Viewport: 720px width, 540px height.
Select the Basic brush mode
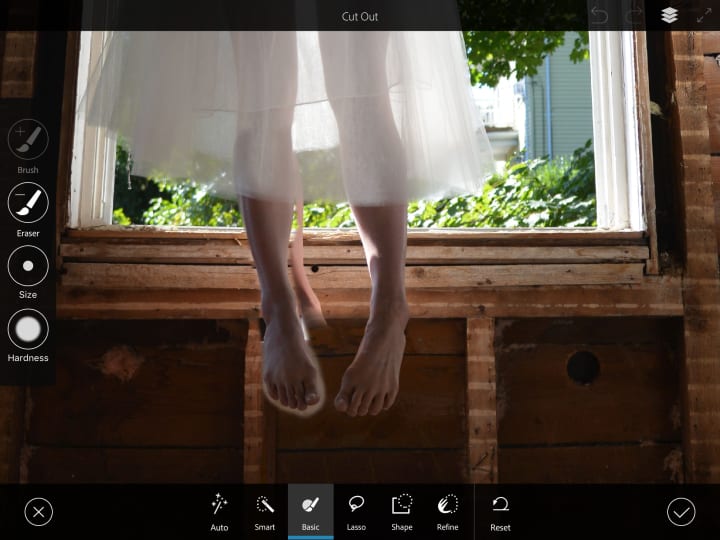[x=310, y=512]
